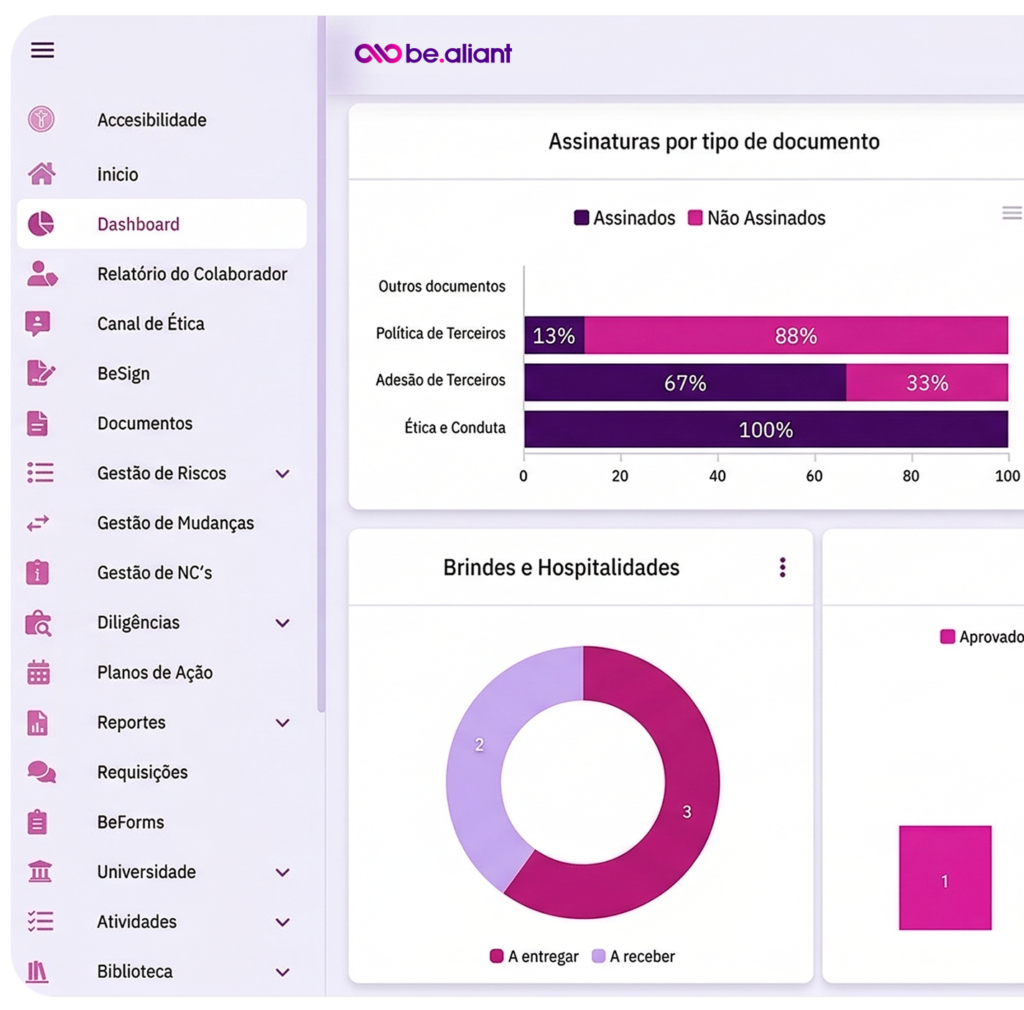
Task: Toggle the Assinados legend series
Action: pos(625,218)
